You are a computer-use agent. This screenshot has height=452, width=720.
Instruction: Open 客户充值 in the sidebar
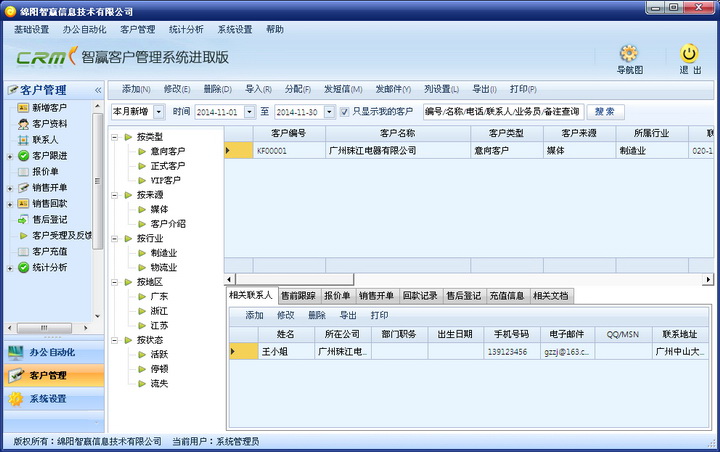[49, 251]
